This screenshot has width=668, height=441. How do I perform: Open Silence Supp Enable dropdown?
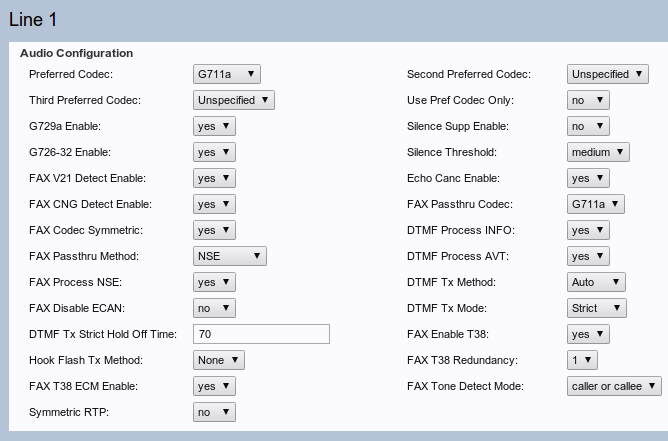[x=587, y=126]
